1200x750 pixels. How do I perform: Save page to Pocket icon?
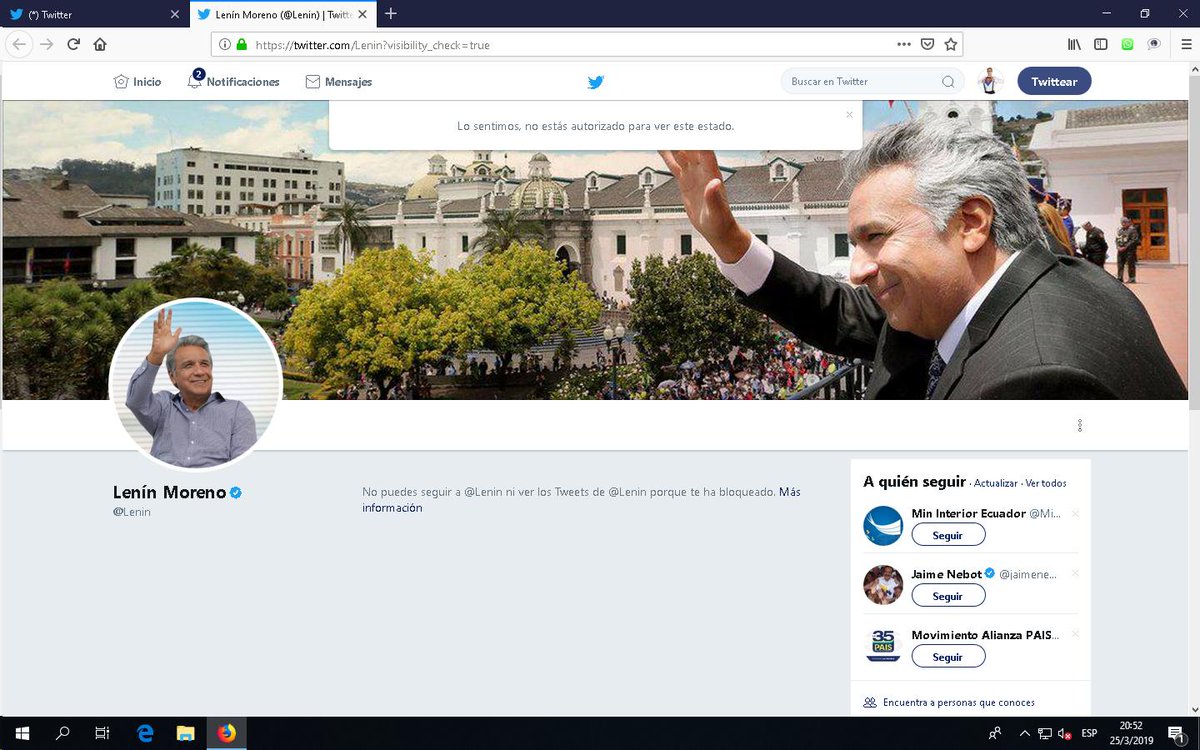pos(928,44)
